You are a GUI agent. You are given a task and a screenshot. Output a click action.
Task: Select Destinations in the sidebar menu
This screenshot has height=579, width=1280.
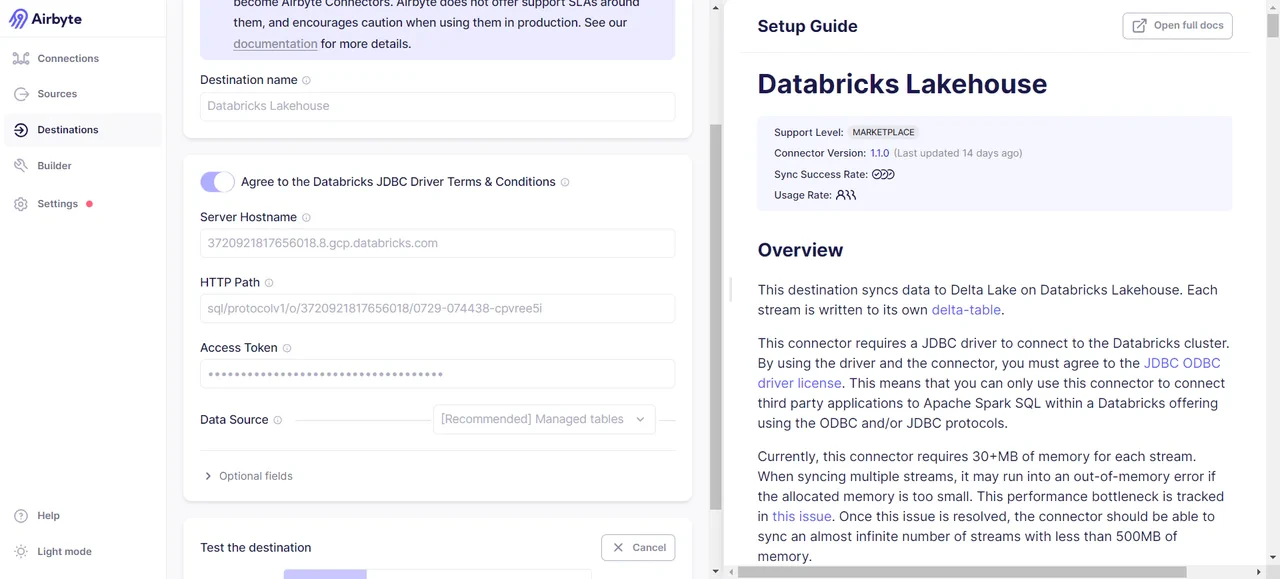[22, 129]
